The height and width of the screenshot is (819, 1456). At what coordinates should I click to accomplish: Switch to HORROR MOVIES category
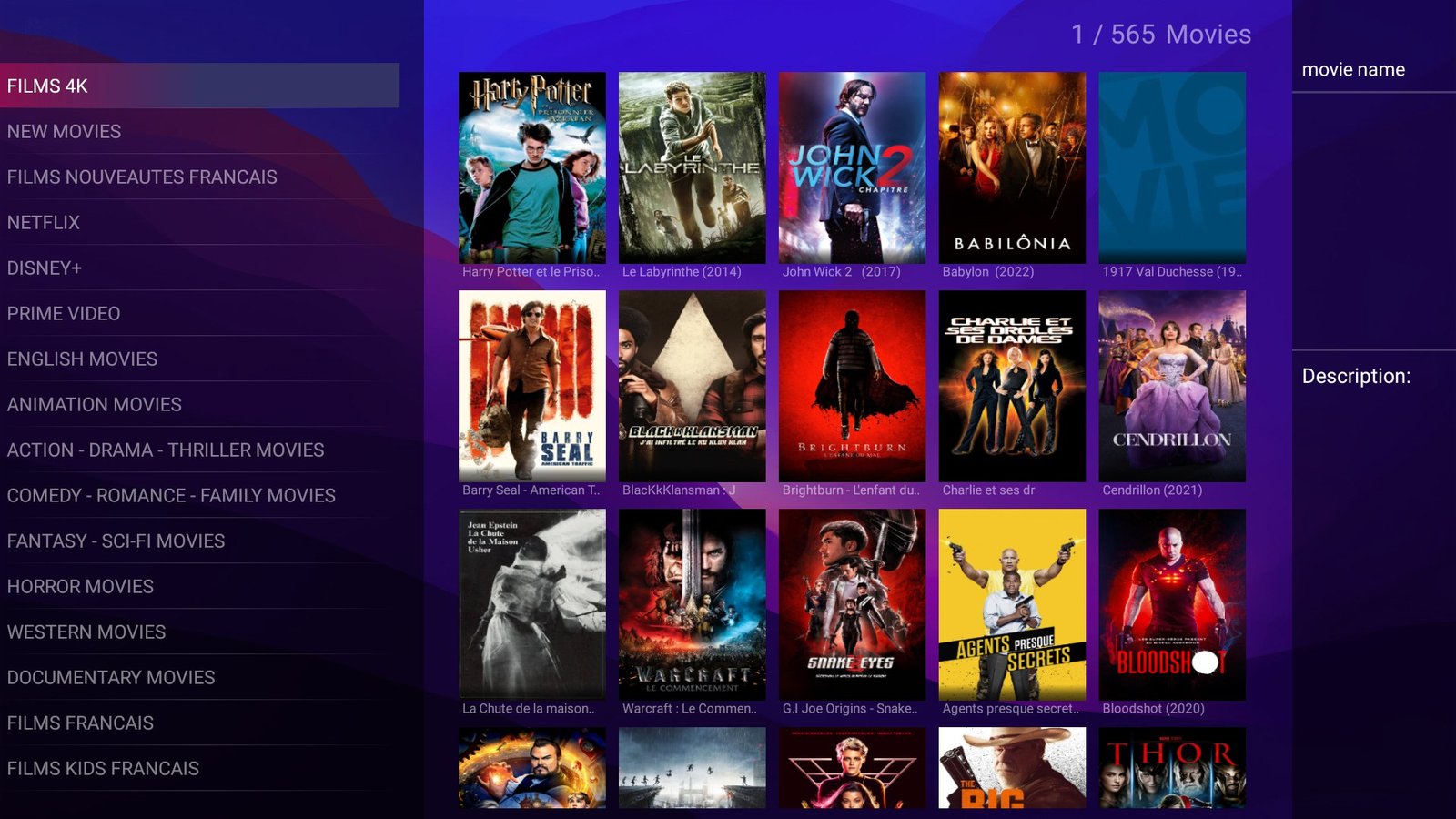80,586
